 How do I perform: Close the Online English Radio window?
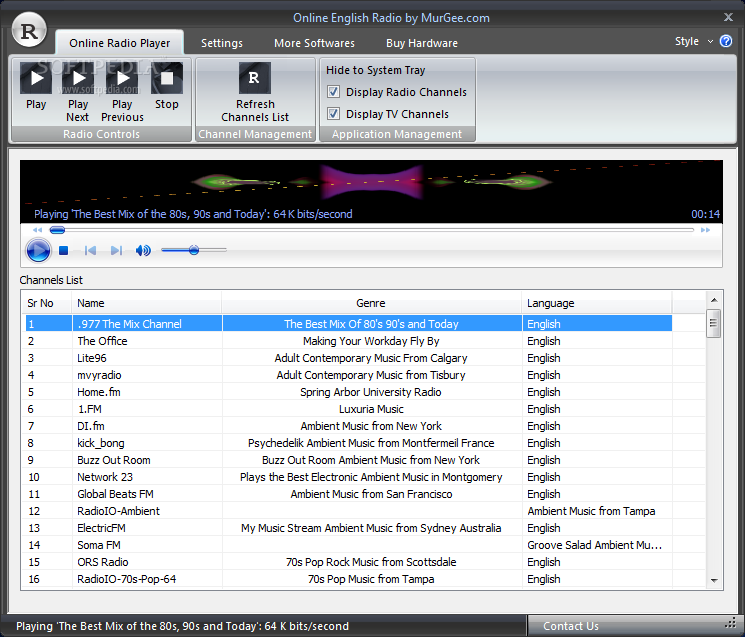[728, 17]
